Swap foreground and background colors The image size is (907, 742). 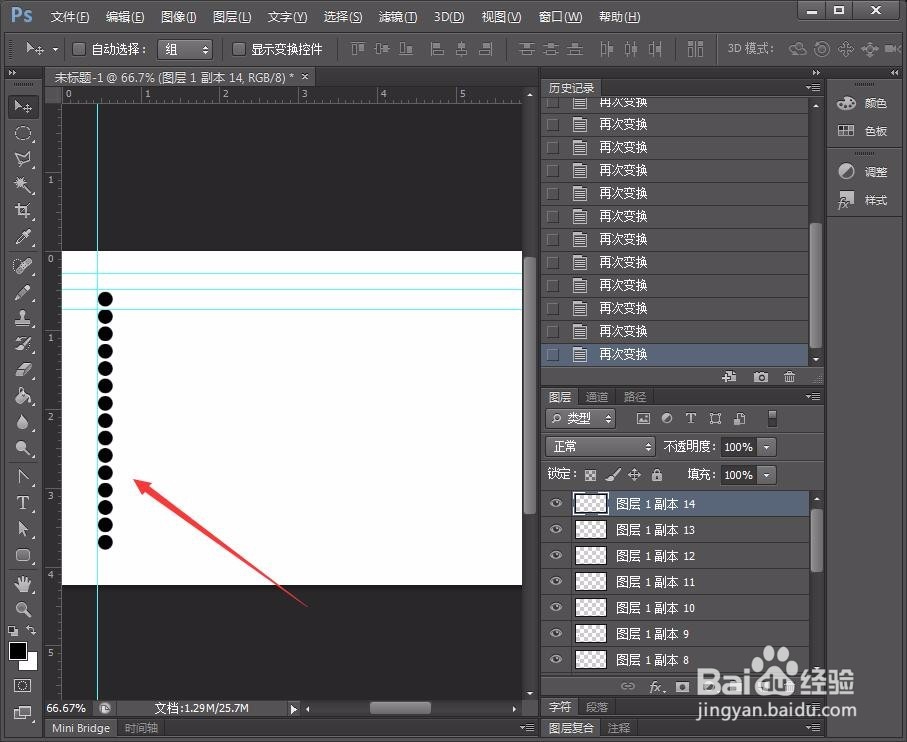coord(31,630)
